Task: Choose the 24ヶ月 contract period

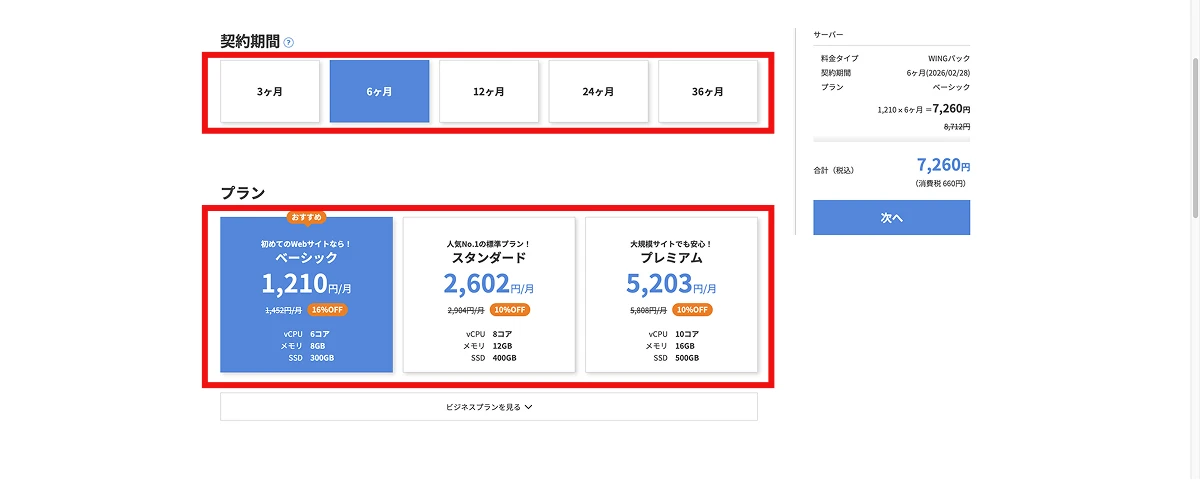Action: point(598,91)
